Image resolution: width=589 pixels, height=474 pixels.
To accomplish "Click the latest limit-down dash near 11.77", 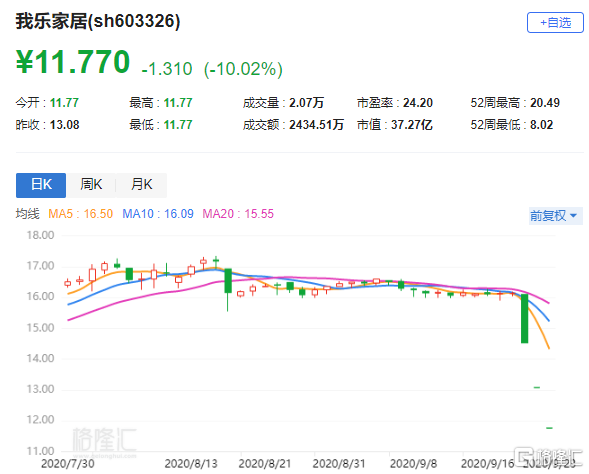I will tap(549, 428).
